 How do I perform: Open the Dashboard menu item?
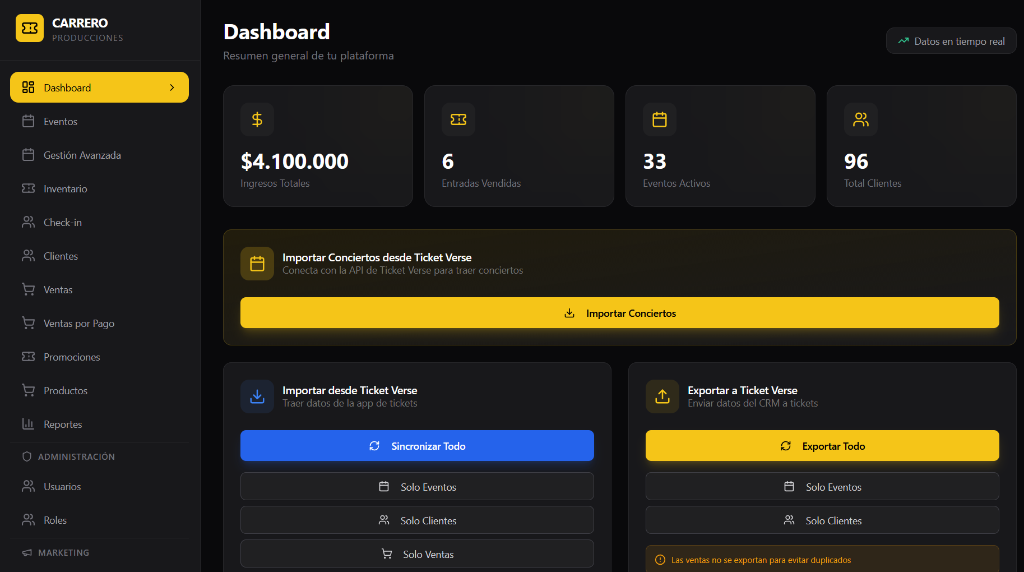(x=99, y=87)
